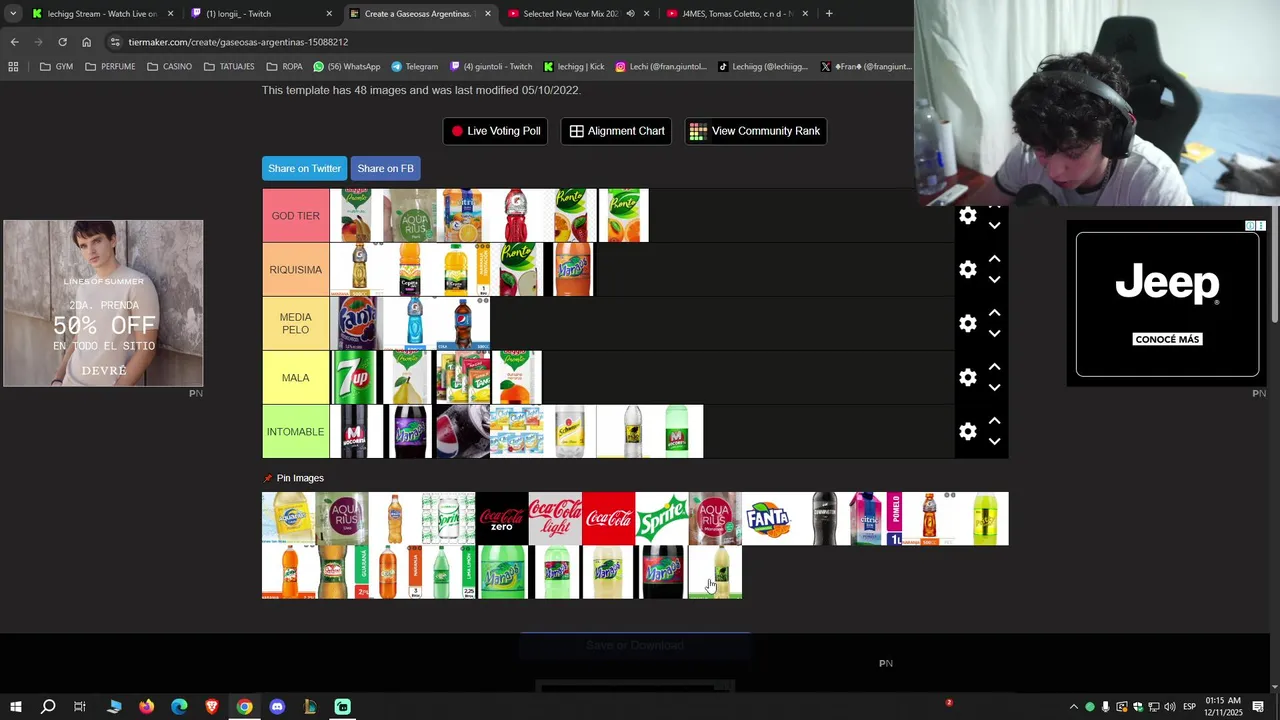Open TATUAJES bookmarks folder
Viewport: 1280px width, 720px height.
point(229,67)
